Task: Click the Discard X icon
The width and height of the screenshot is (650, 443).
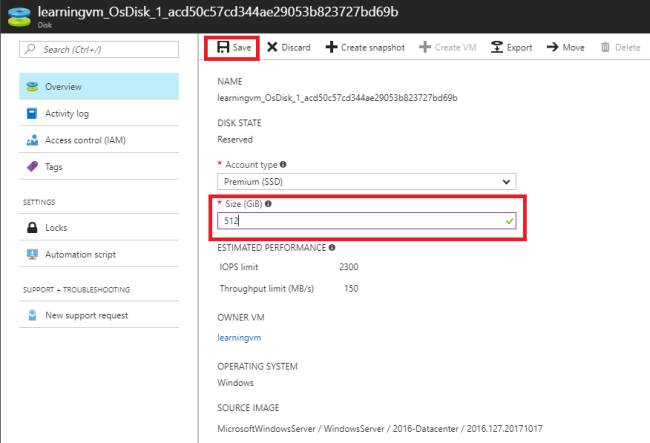Action: 272,47
